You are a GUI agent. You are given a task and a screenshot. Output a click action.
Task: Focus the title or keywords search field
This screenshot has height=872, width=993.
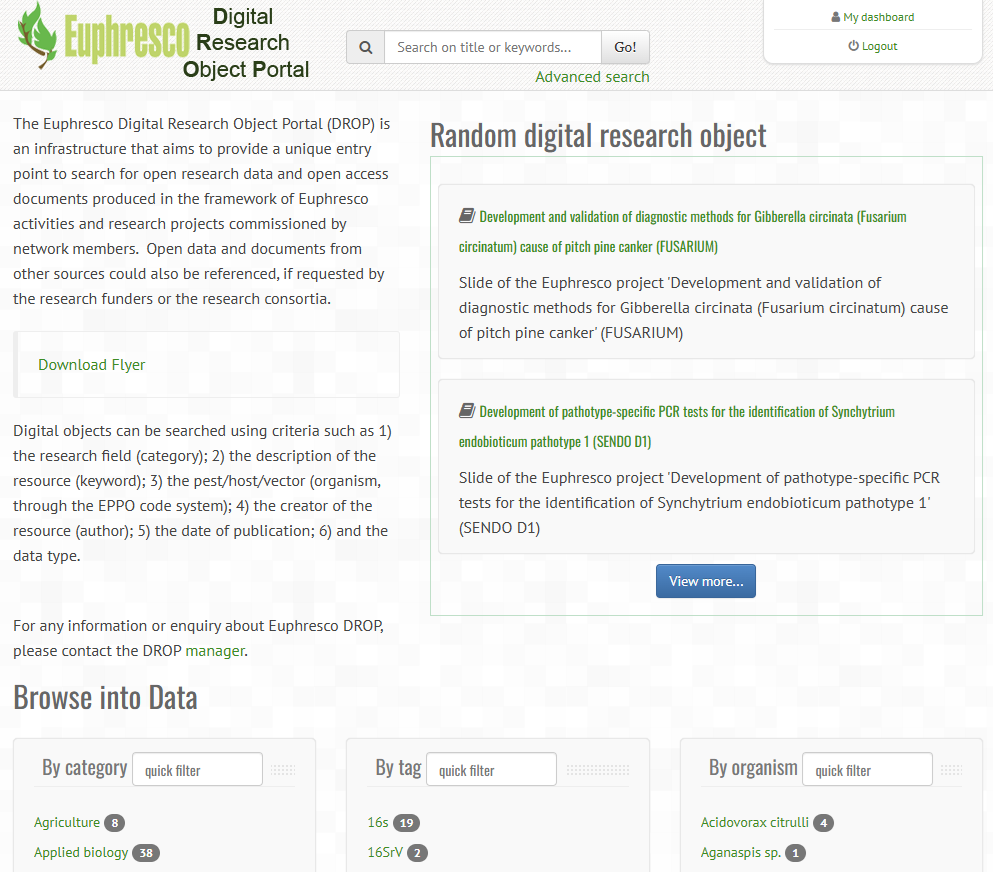click(492, 47)
